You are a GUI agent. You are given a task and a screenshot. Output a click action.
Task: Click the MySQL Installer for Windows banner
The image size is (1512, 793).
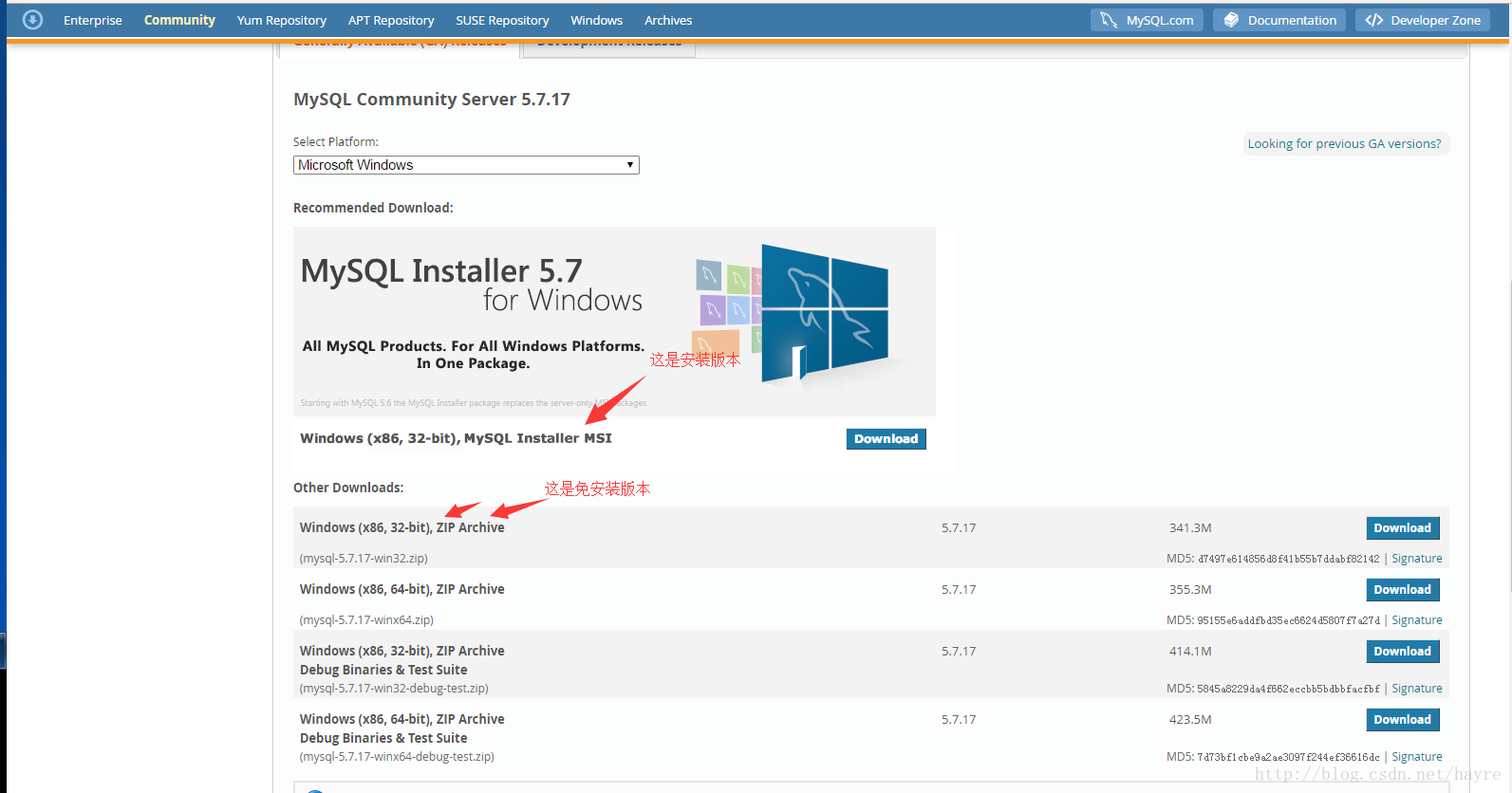[614, 321]
